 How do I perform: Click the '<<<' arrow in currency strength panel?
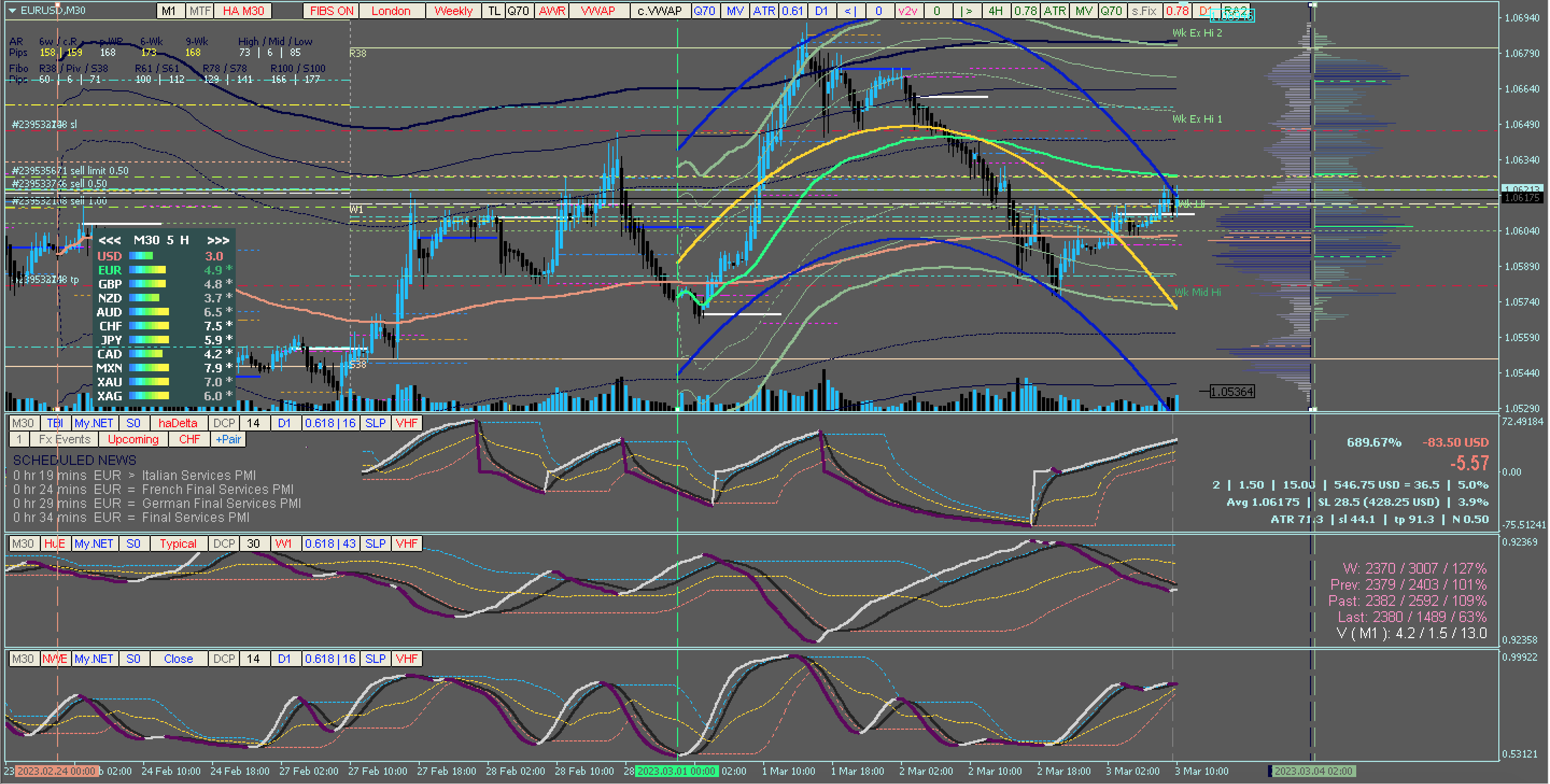point(109,240)
